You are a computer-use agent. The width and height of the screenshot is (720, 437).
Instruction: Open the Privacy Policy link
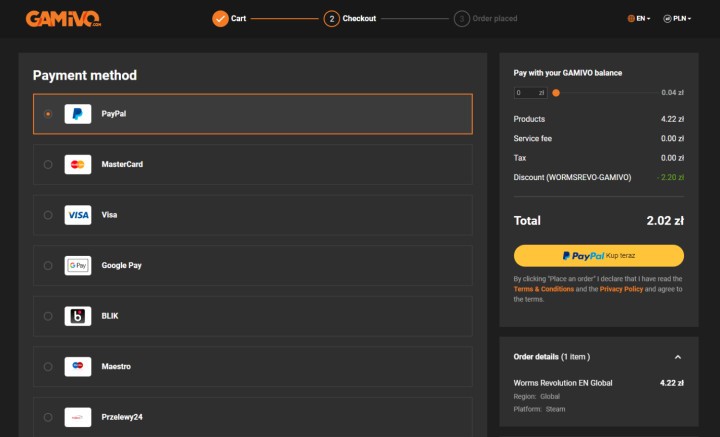(x=621, y=289)
